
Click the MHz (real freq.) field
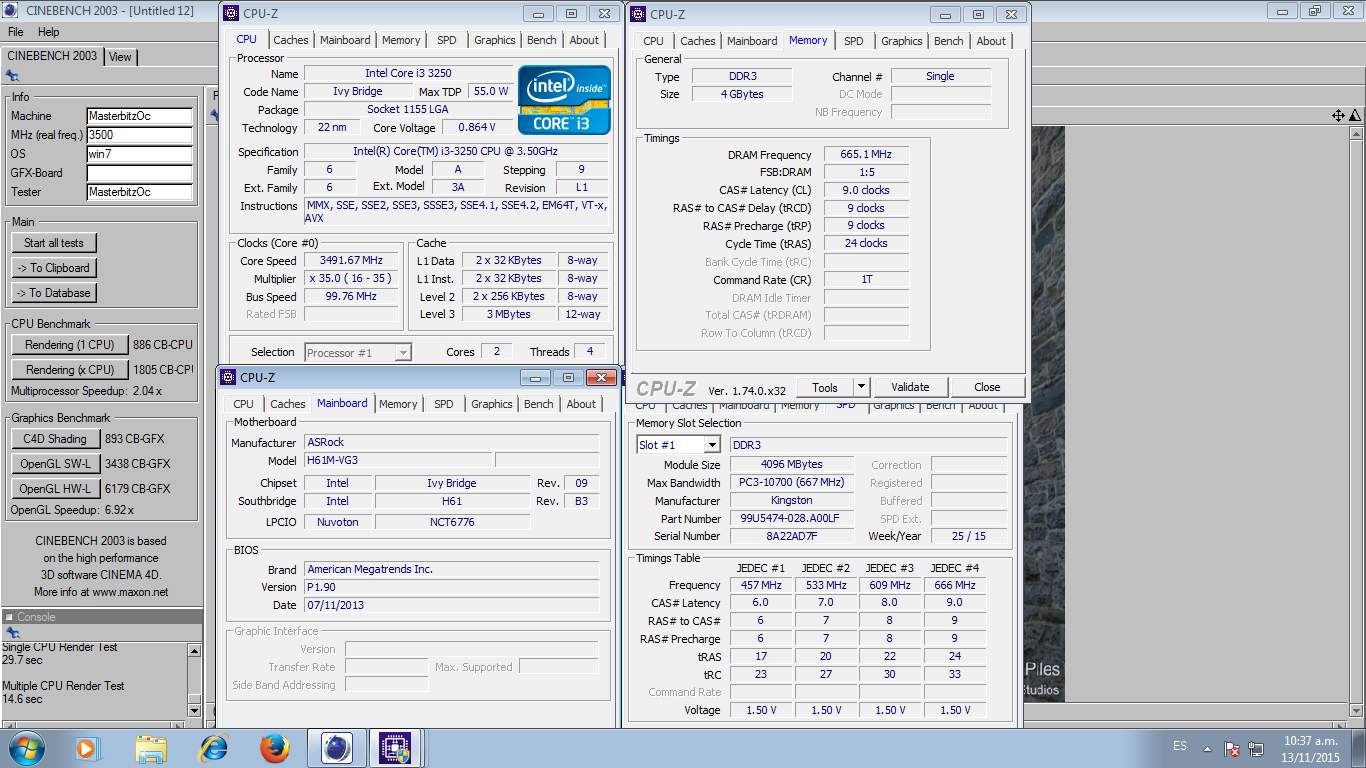(x=139, y=135)
